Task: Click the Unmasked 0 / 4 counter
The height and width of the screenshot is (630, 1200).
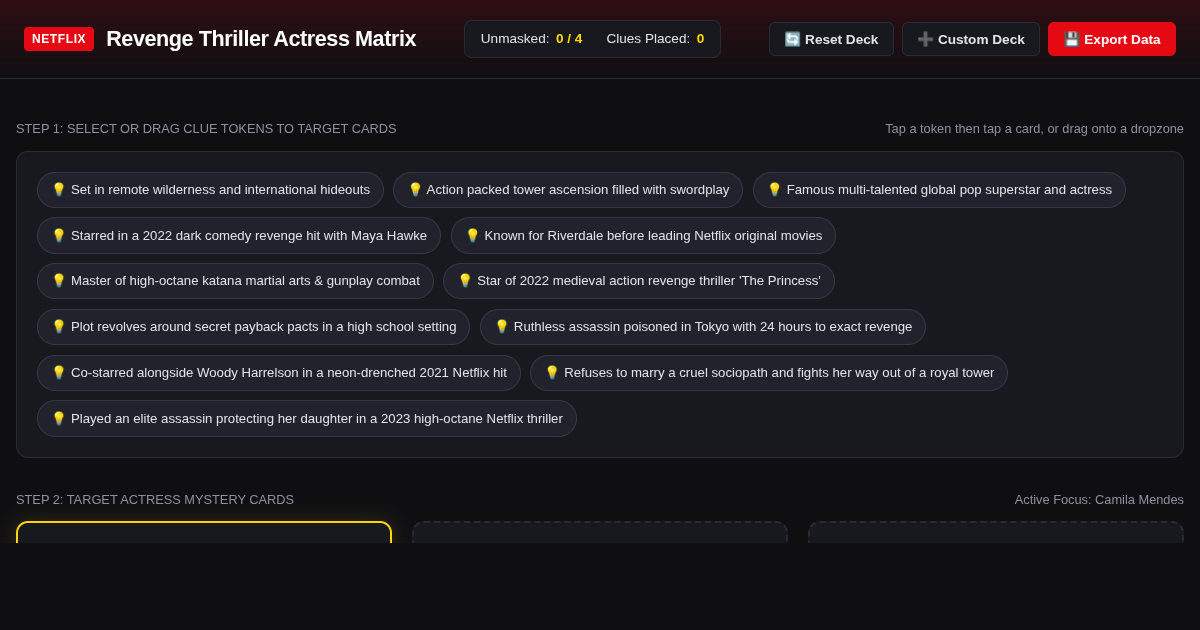Action: pyautogui.click(x=531, y=39)
